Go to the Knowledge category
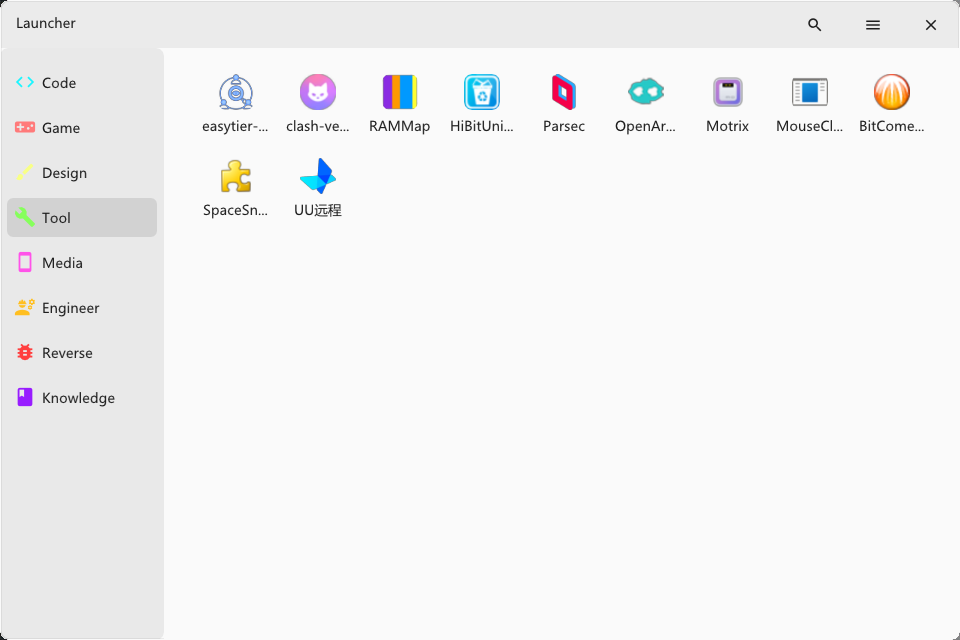 [82, 397]
